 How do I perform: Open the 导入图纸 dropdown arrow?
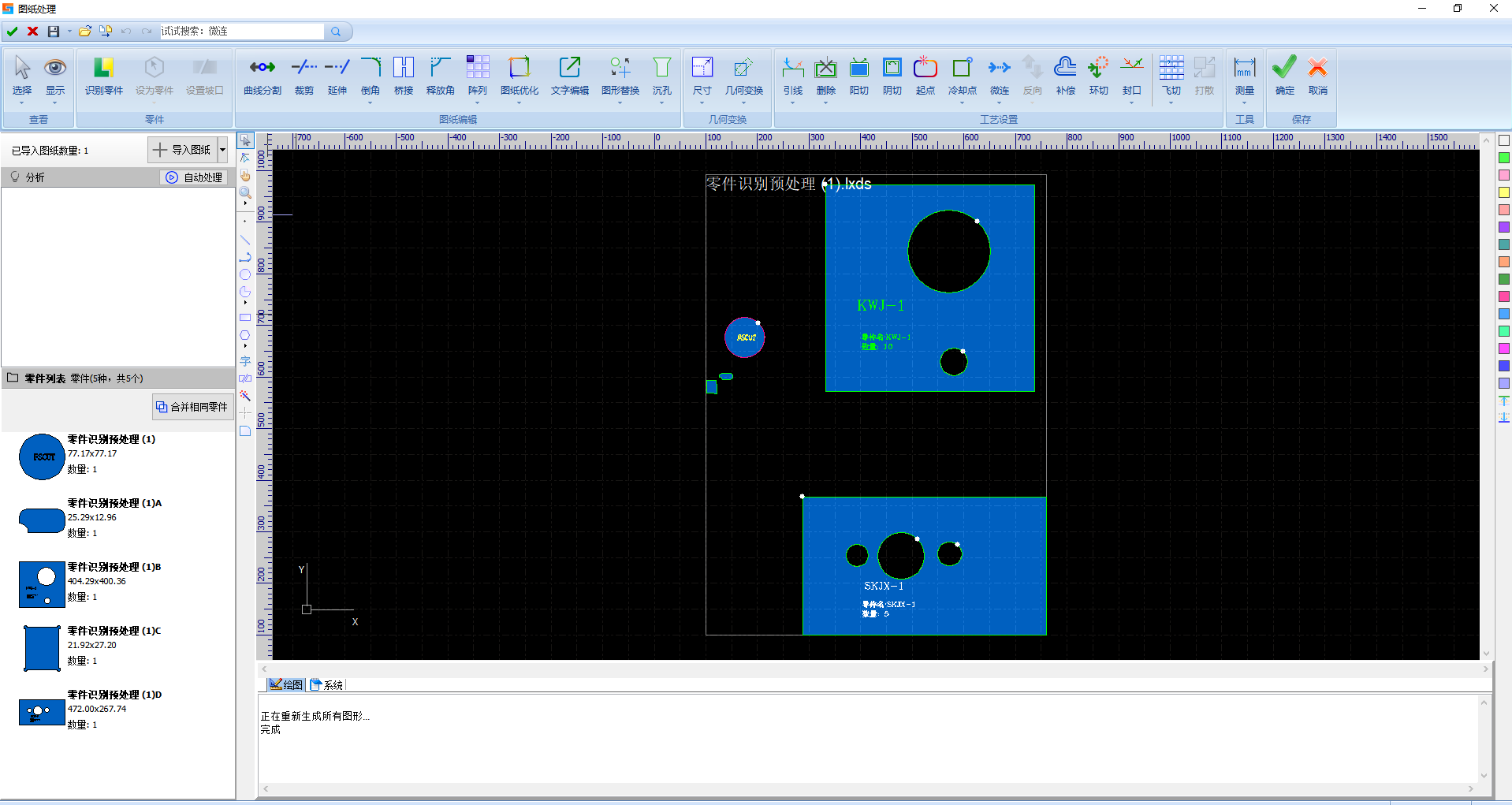coord(223,150)
